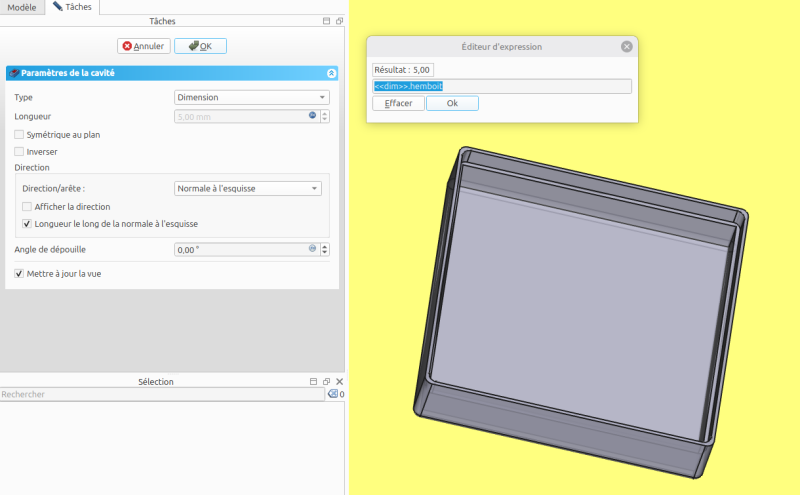Close the Éditeur d'expression dialog
The width and height of the screenshot is (800, 495).
click(x=626, y=46)
